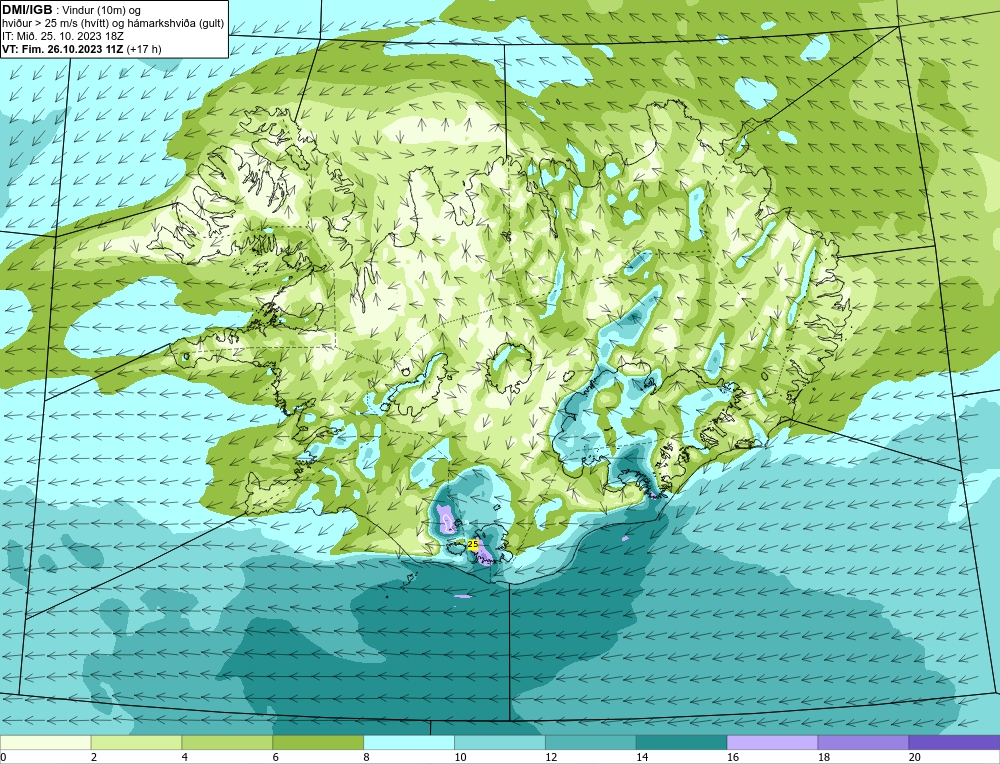Screen dimensions: 1000x764
Task: Click the medium purple 18–20 m/s legend swatch
Action: (863, 742)
